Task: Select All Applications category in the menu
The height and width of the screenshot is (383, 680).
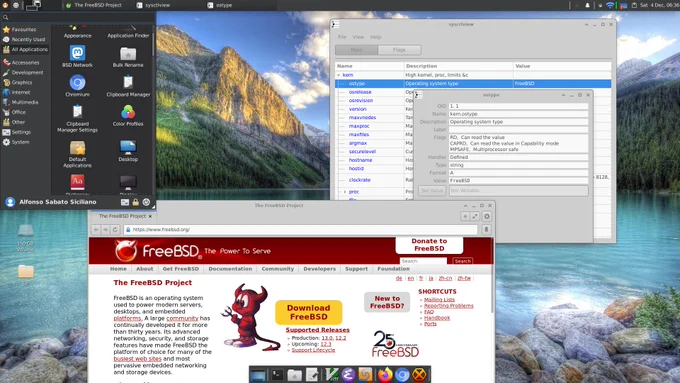Action: [x=25, y=49]
